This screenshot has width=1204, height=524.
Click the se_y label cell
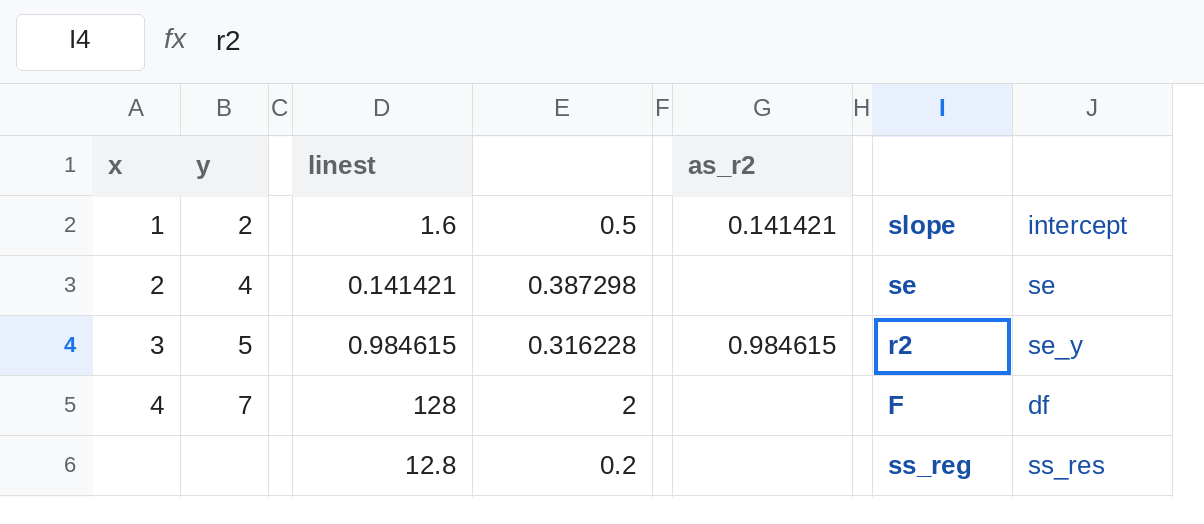(1092, 345)
